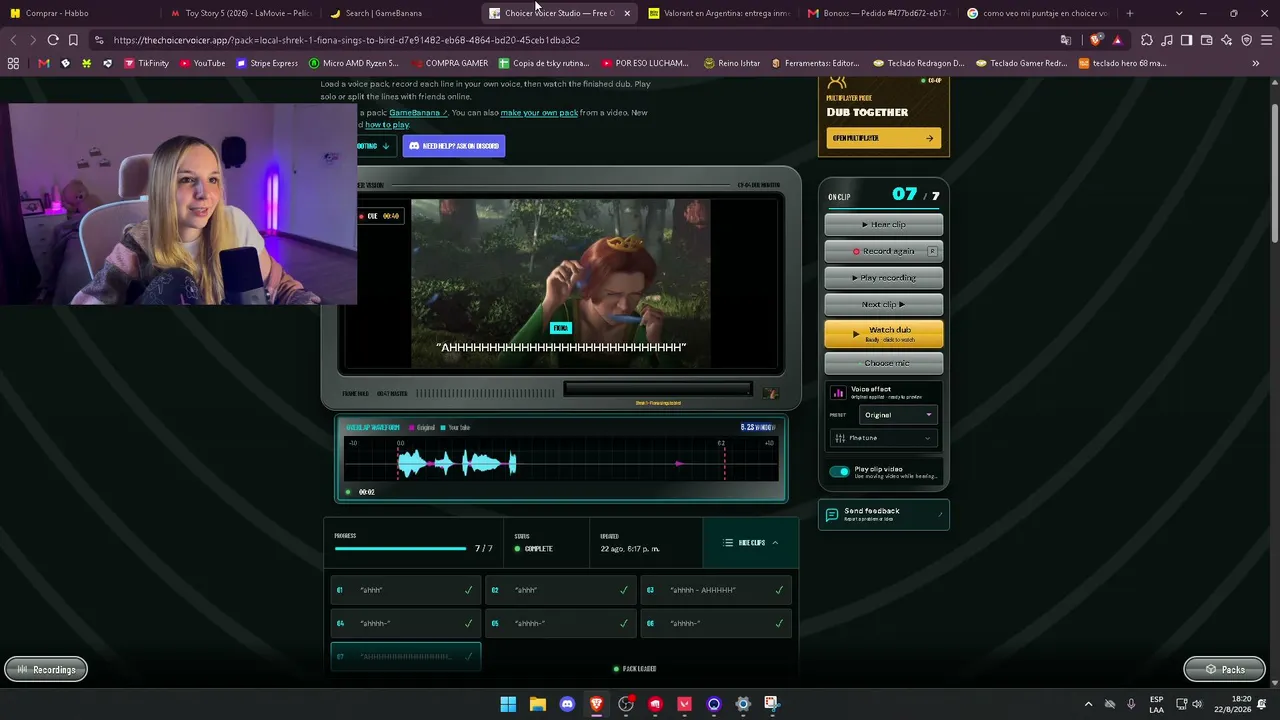Go to the Next clip
The width and height of the screenshot is (1280, 720).
884,304
